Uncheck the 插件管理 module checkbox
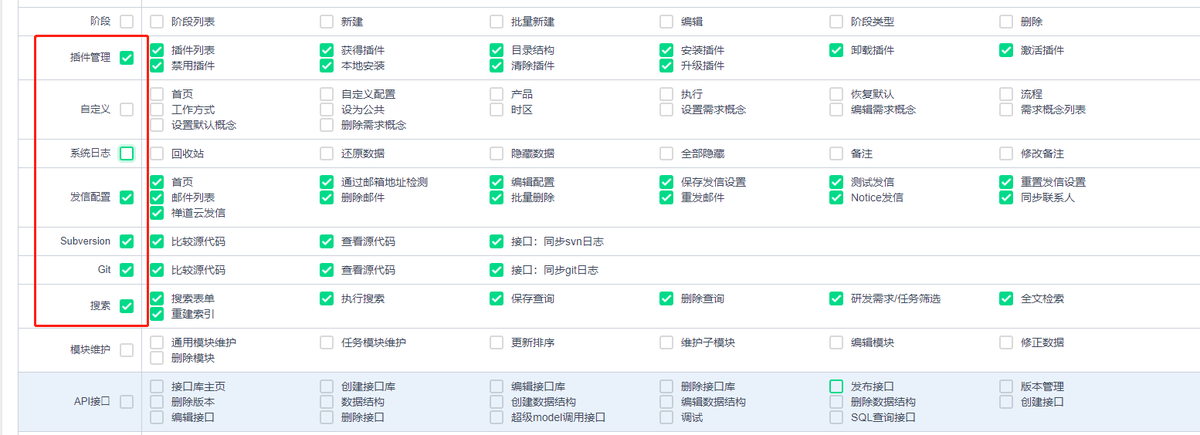The image size is (1200, 435). [126, 58]
